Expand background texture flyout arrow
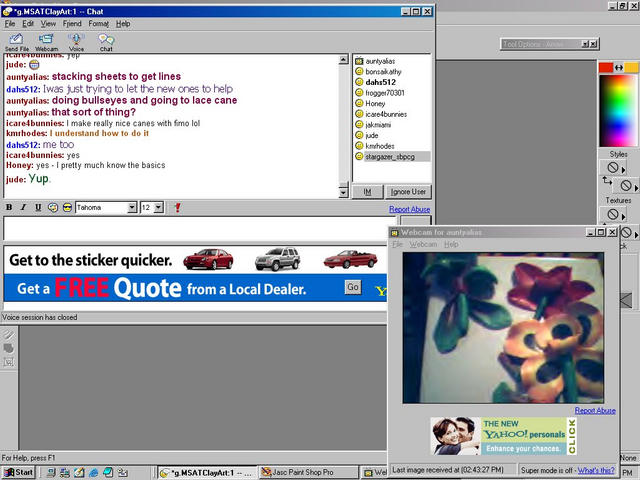Screen dimensions: 640x480 636,235
